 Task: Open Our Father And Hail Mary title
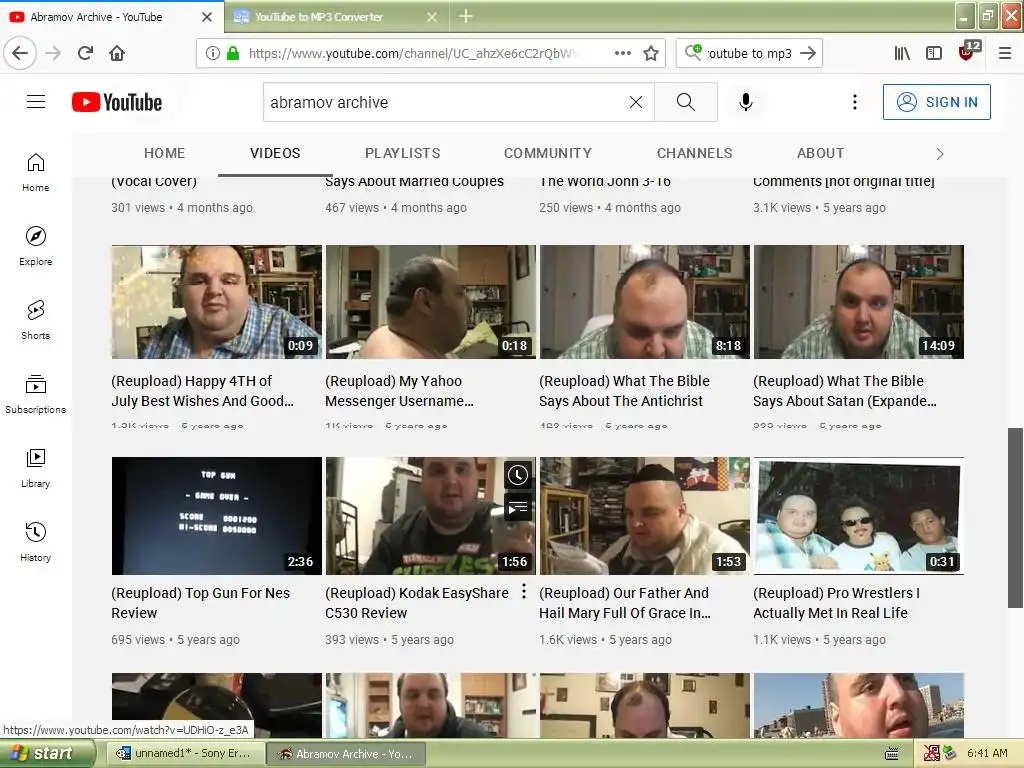pyautogui.click(x=624, y=603)
